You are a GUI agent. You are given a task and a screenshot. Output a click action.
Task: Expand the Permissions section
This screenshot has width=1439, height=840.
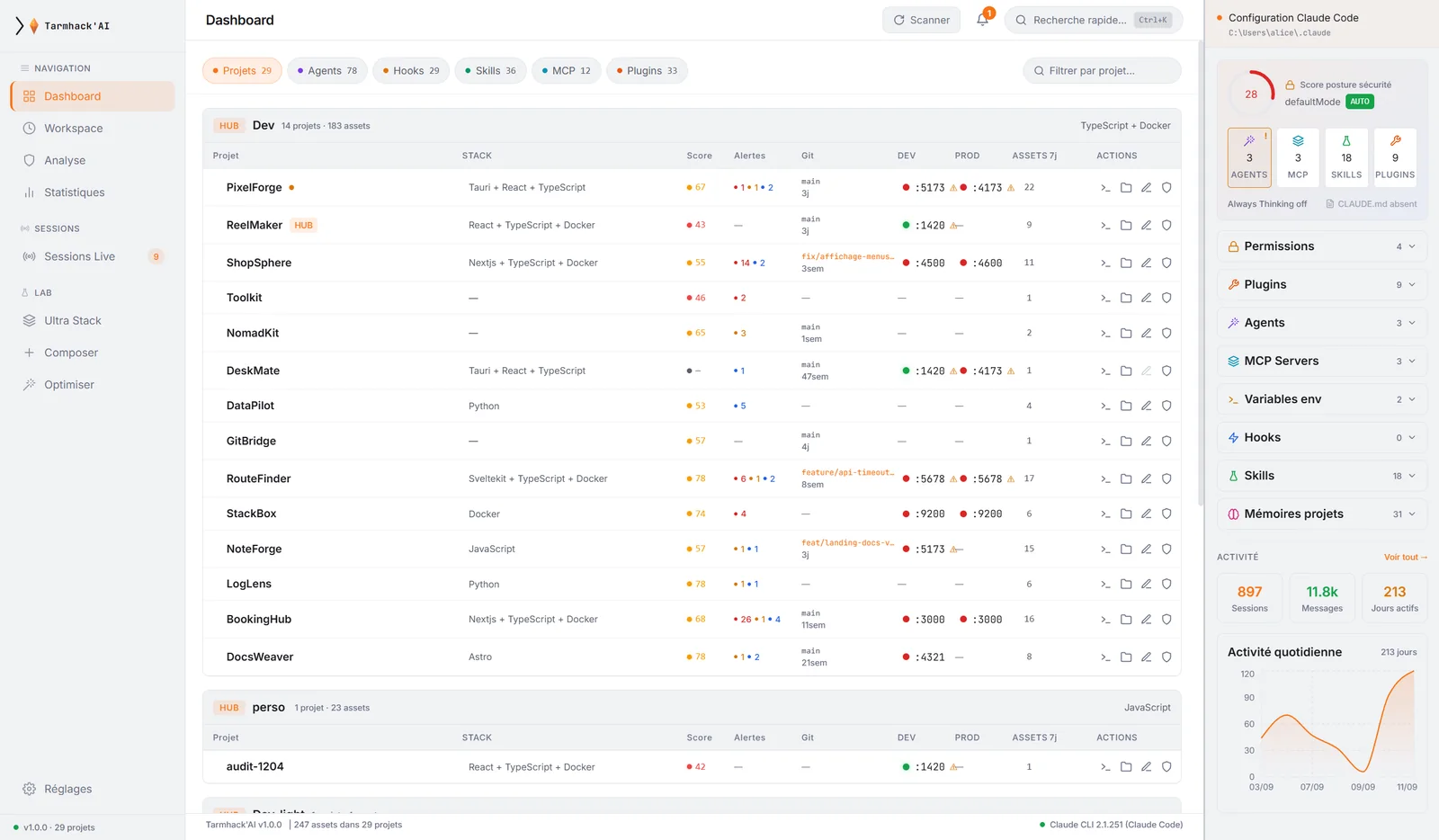1322,246
